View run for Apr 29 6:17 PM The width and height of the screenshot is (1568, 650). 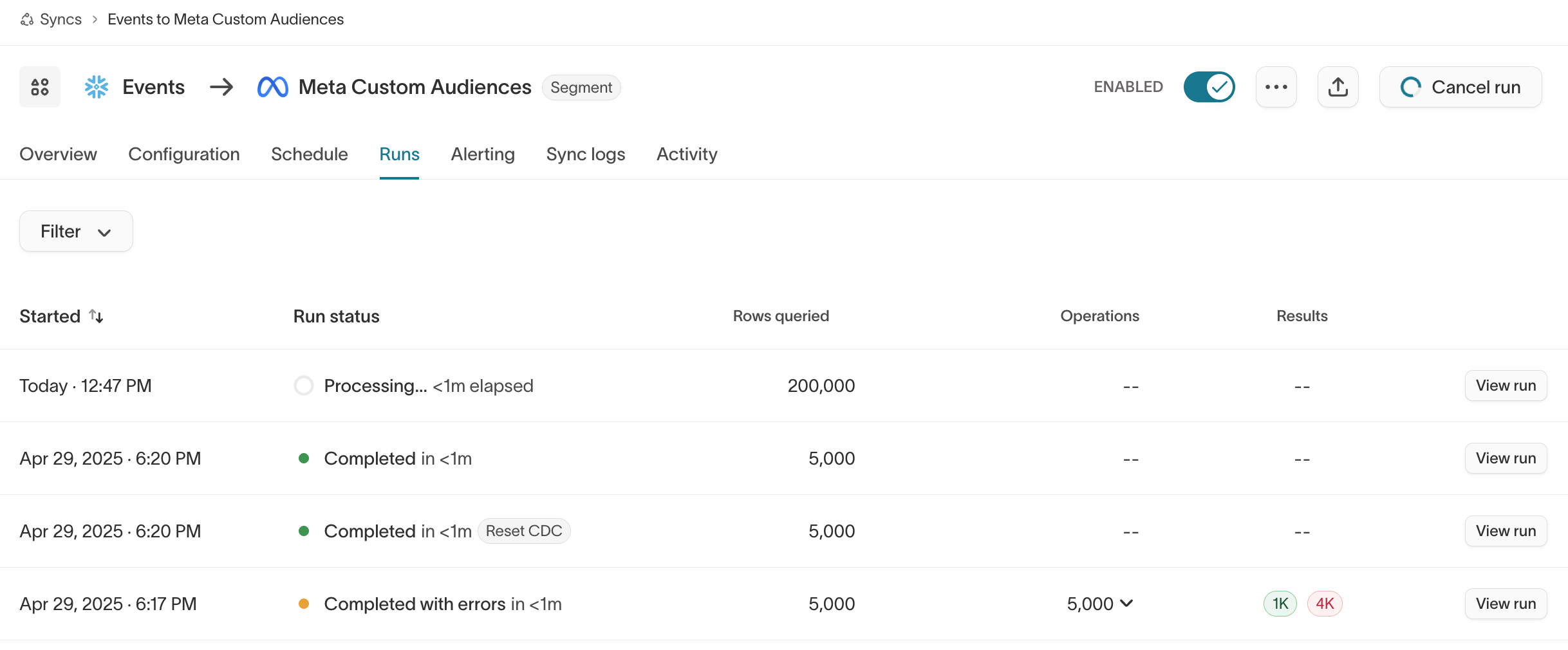(x=1506, y=604)
